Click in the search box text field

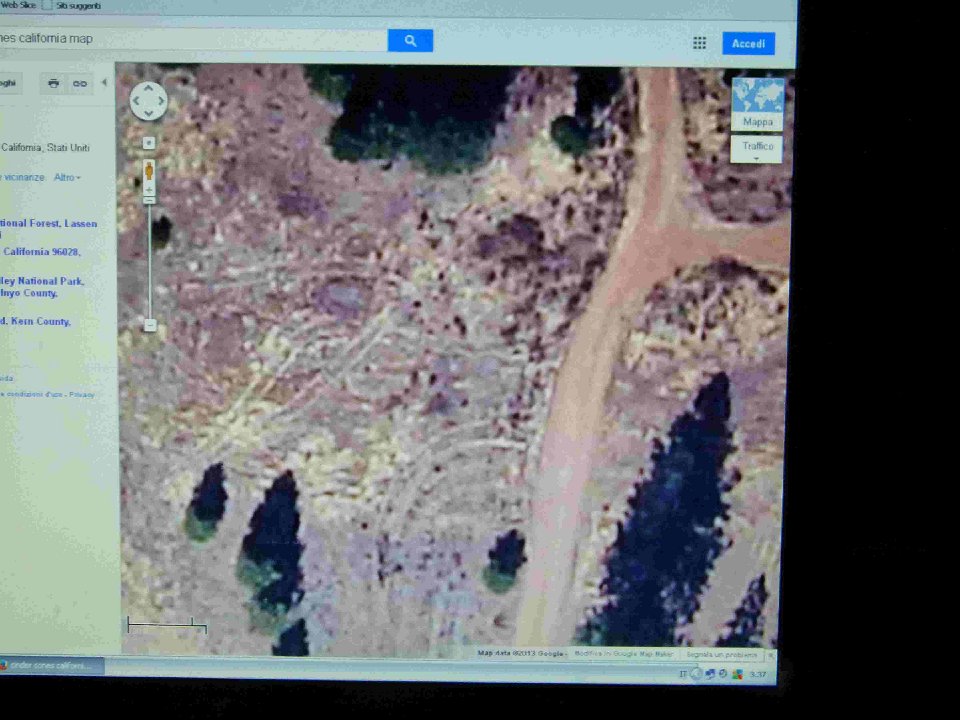193,39
